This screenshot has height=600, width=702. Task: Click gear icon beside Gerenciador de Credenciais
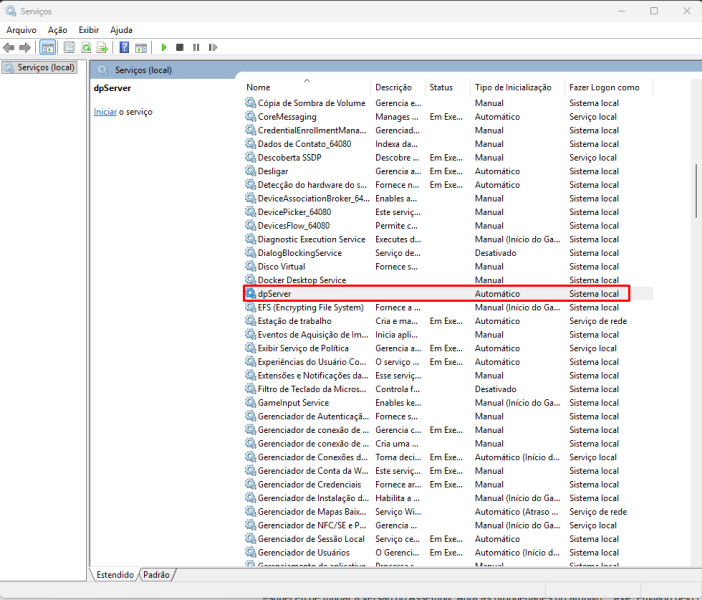click(250, 484)
